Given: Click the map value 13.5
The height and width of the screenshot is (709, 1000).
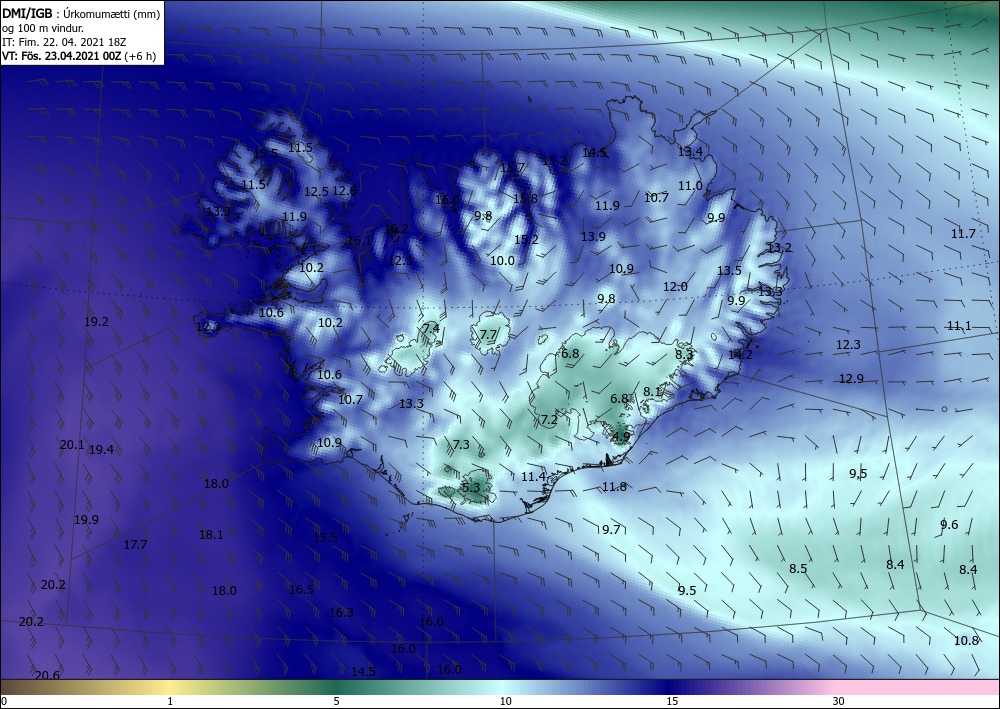Looking at the screenshot, I should tap(729, 270).
